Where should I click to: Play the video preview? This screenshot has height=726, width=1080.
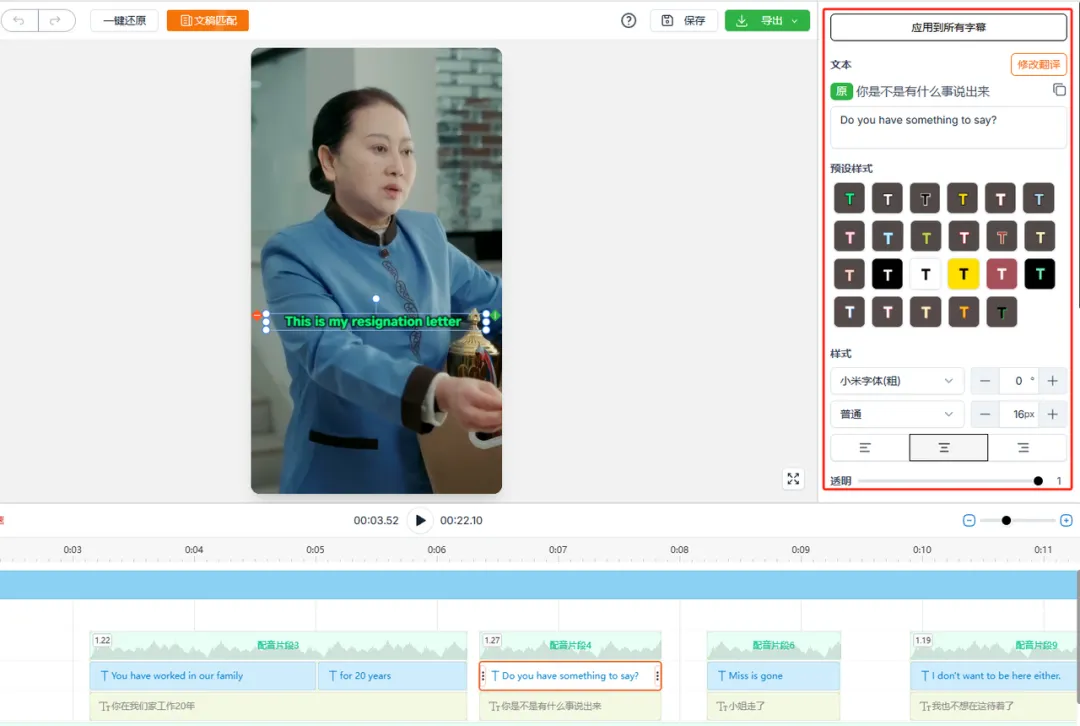(420, 520)
